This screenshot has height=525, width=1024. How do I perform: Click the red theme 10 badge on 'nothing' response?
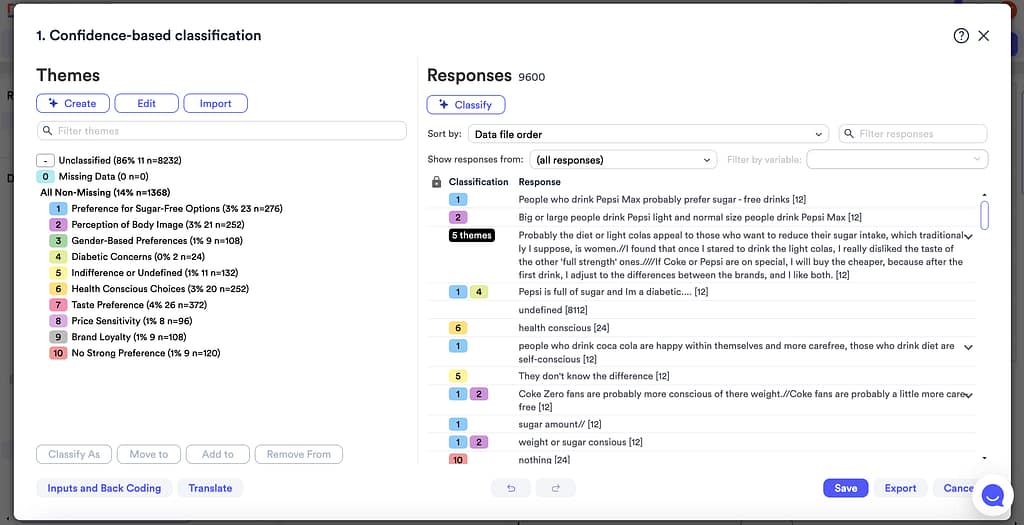[x=458, y=460]
